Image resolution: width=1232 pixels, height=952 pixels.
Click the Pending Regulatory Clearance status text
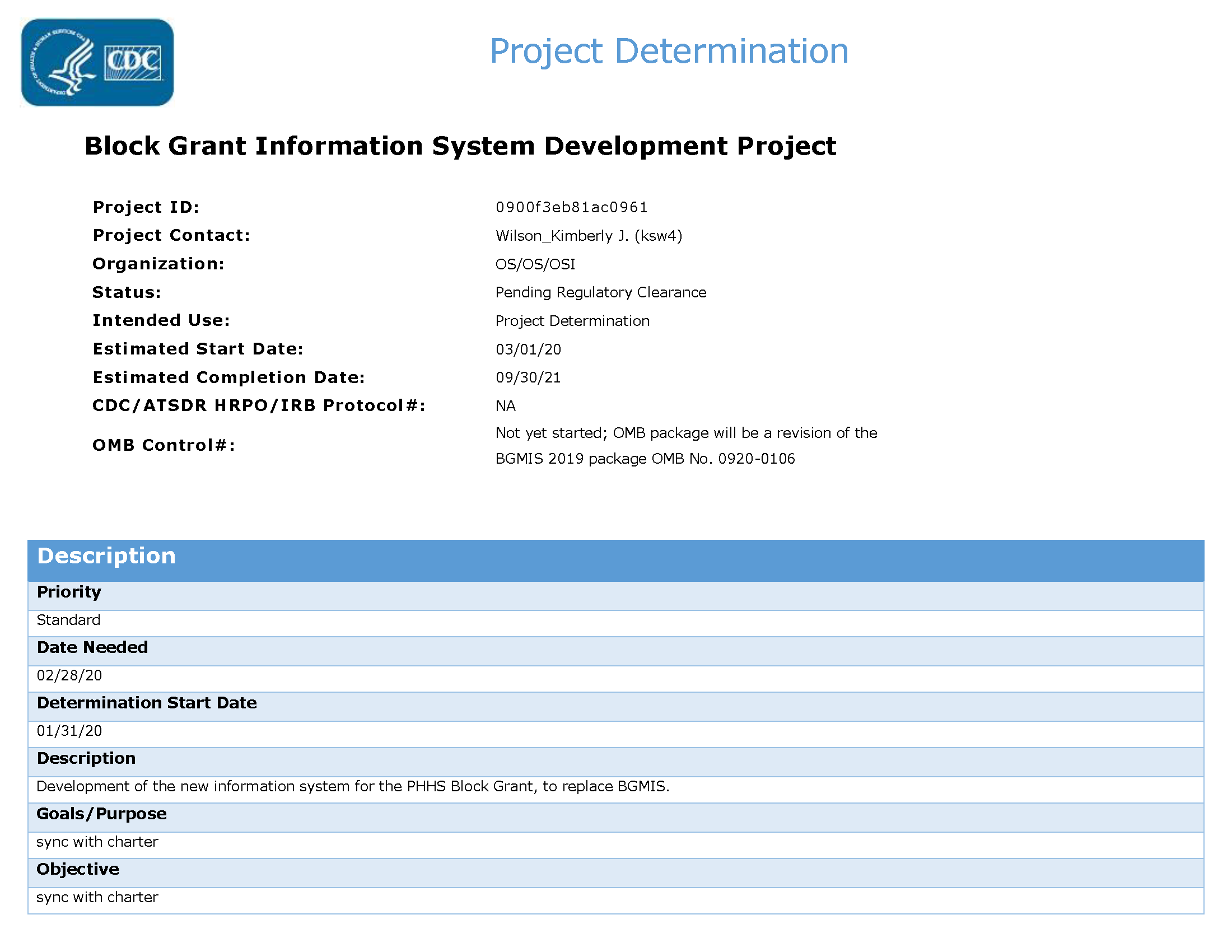coord(600,292)
